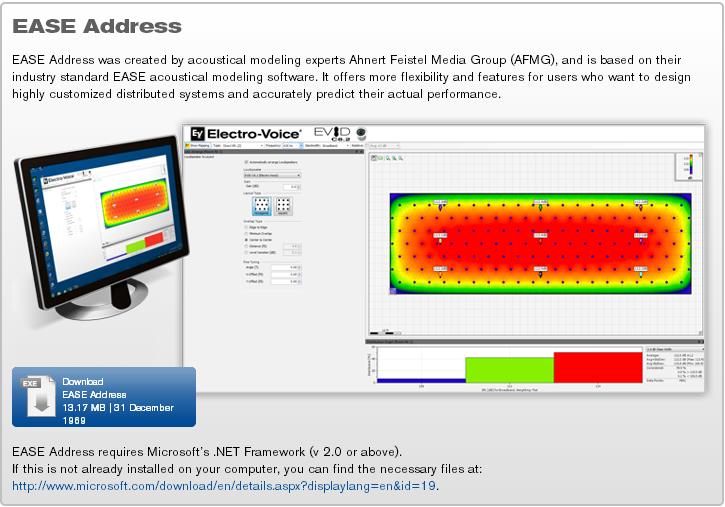Click the ceiling speaker picture beside EVID logo

pos(361,134)
